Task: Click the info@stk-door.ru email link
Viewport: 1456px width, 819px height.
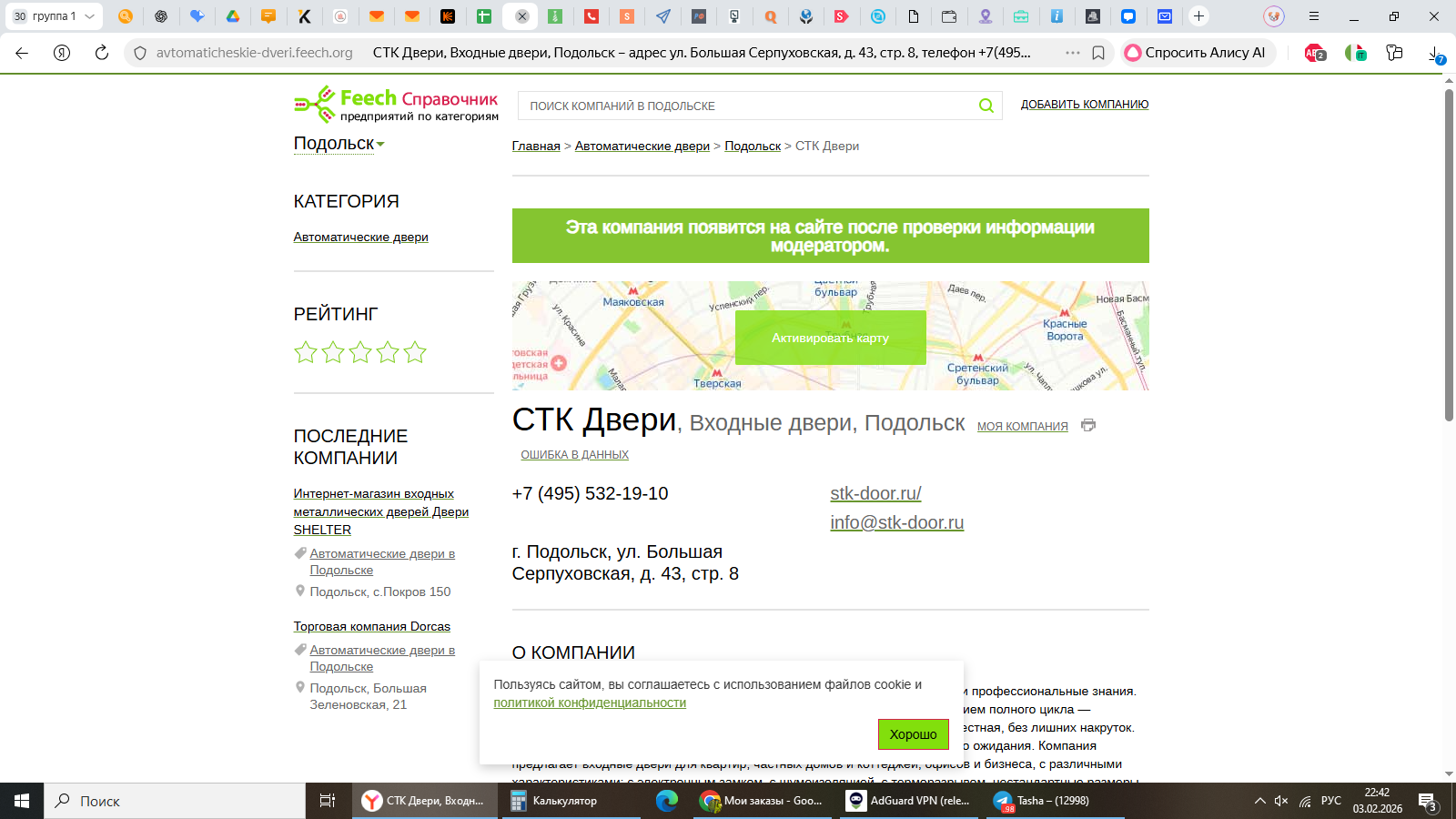Action: [897, 522]
